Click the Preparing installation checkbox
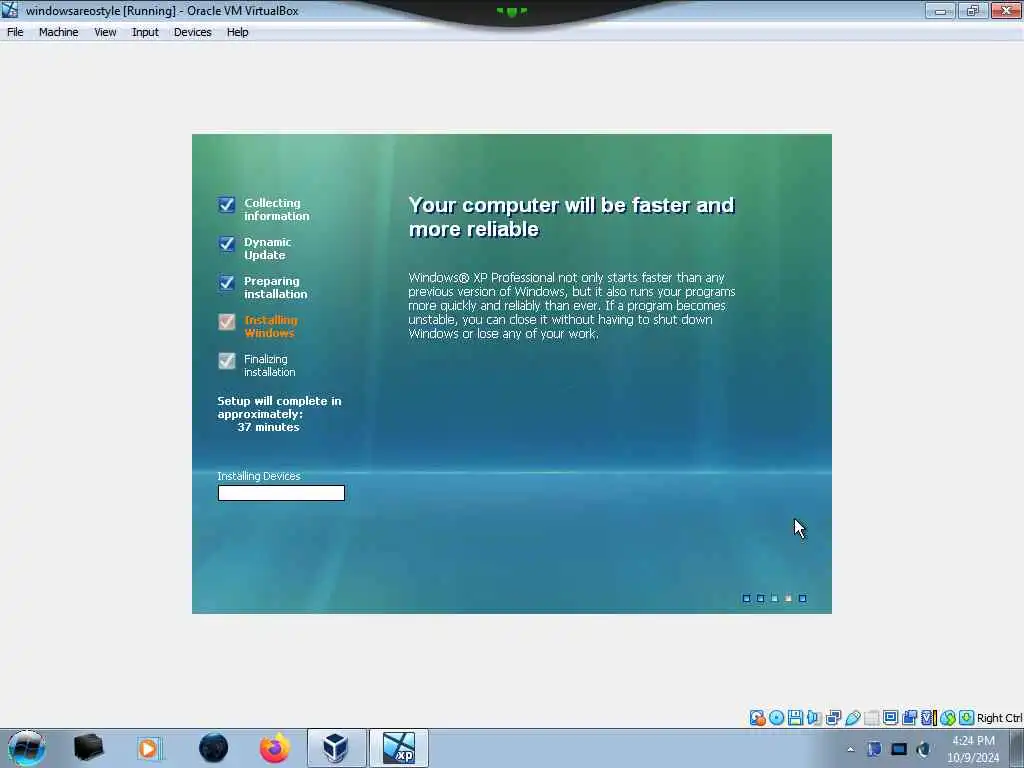The image size is (1024, 768). click(x=227, y=283)
